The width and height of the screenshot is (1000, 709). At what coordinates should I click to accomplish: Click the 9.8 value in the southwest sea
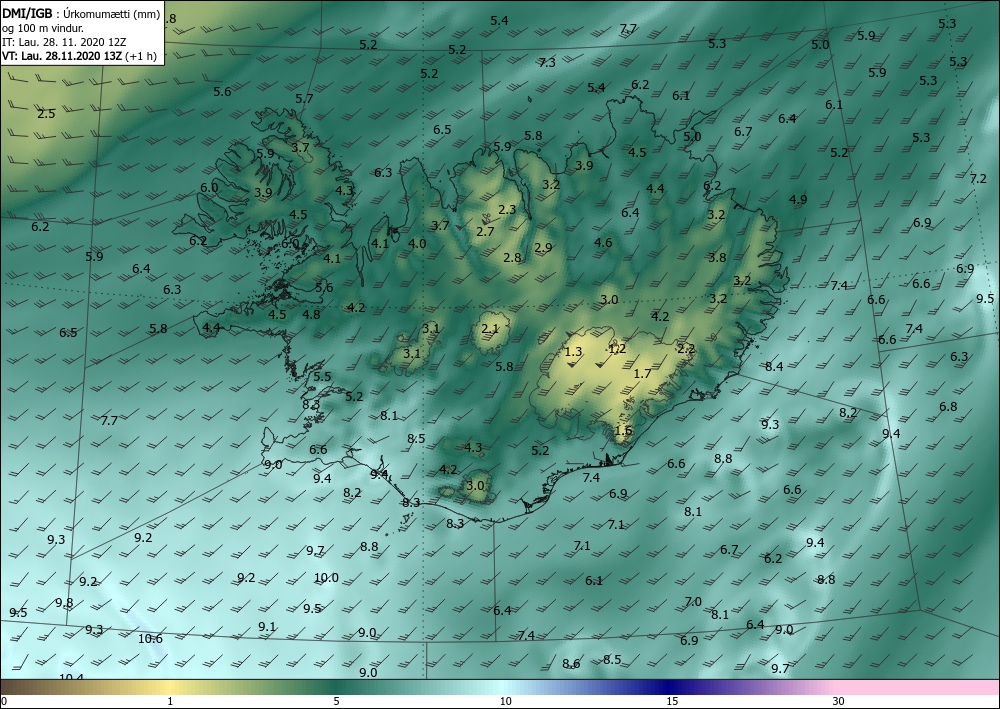[x=64, y=603]
